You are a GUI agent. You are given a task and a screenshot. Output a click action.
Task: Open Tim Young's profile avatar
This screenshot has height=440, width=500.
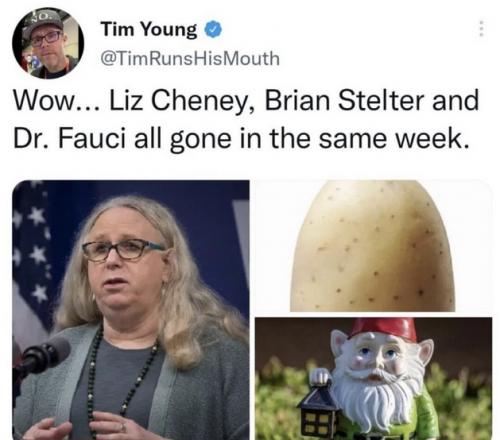pos(48,43)
